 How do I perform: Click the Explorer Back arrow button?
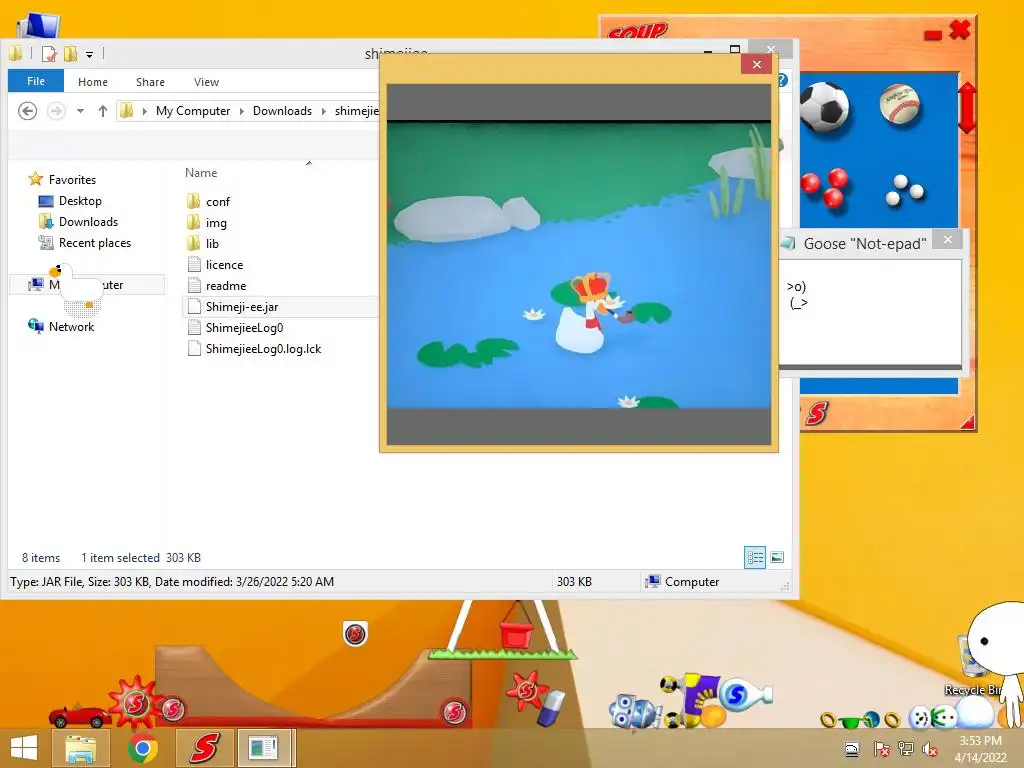[x=27, y=111]
